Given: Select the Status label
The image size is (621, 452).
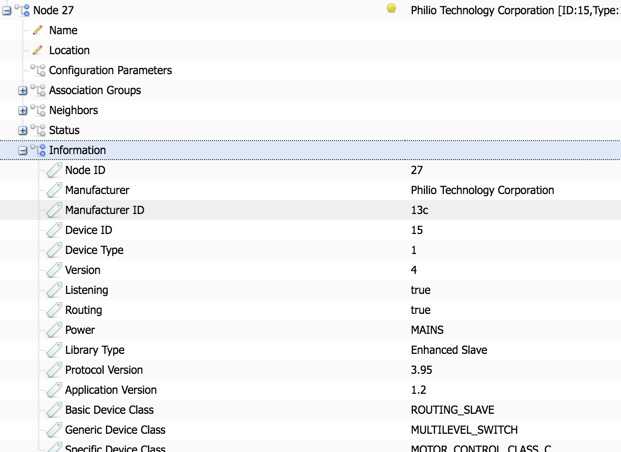Looking at the screenshot, I should click(x=64, y=130).
